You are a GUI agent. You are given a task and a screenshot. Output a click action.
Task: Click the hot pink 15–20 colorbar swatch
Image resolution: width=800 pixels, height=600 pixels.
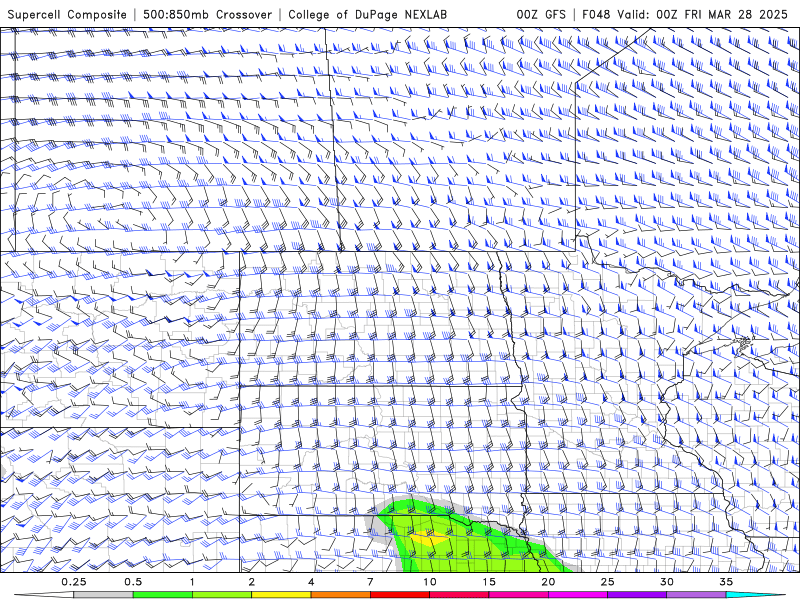pyautogui.click(x=518, y=595)
